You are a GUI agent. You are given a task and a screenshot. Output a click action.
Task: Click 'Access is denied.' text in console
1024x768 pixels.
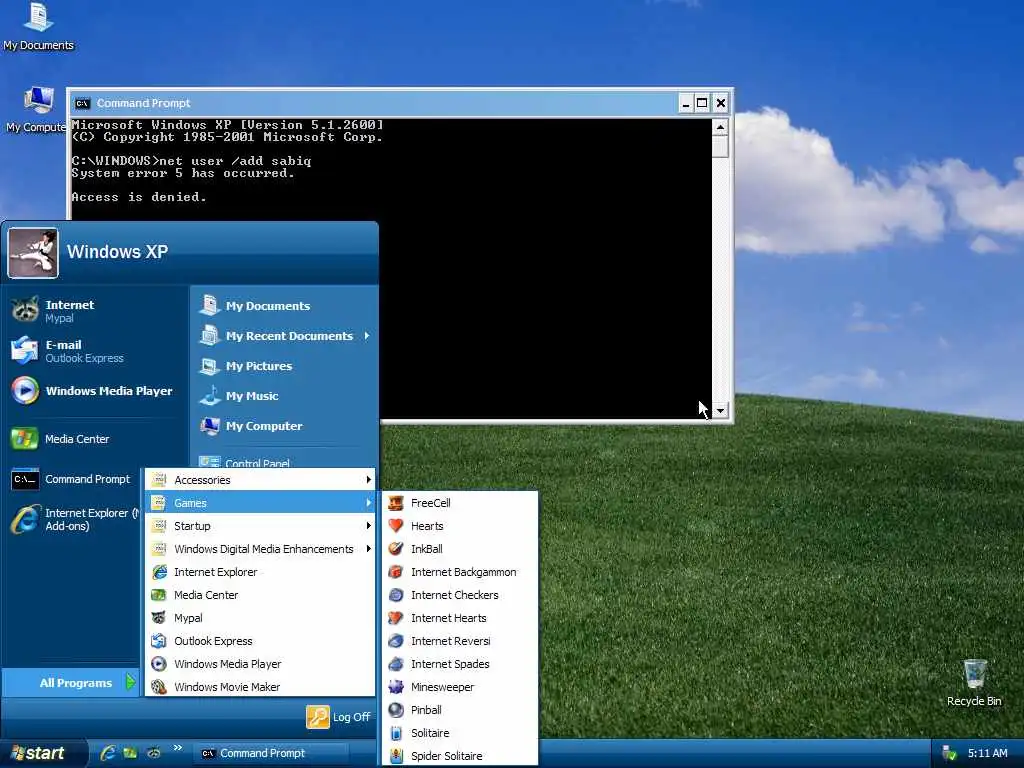pos(138,197)
